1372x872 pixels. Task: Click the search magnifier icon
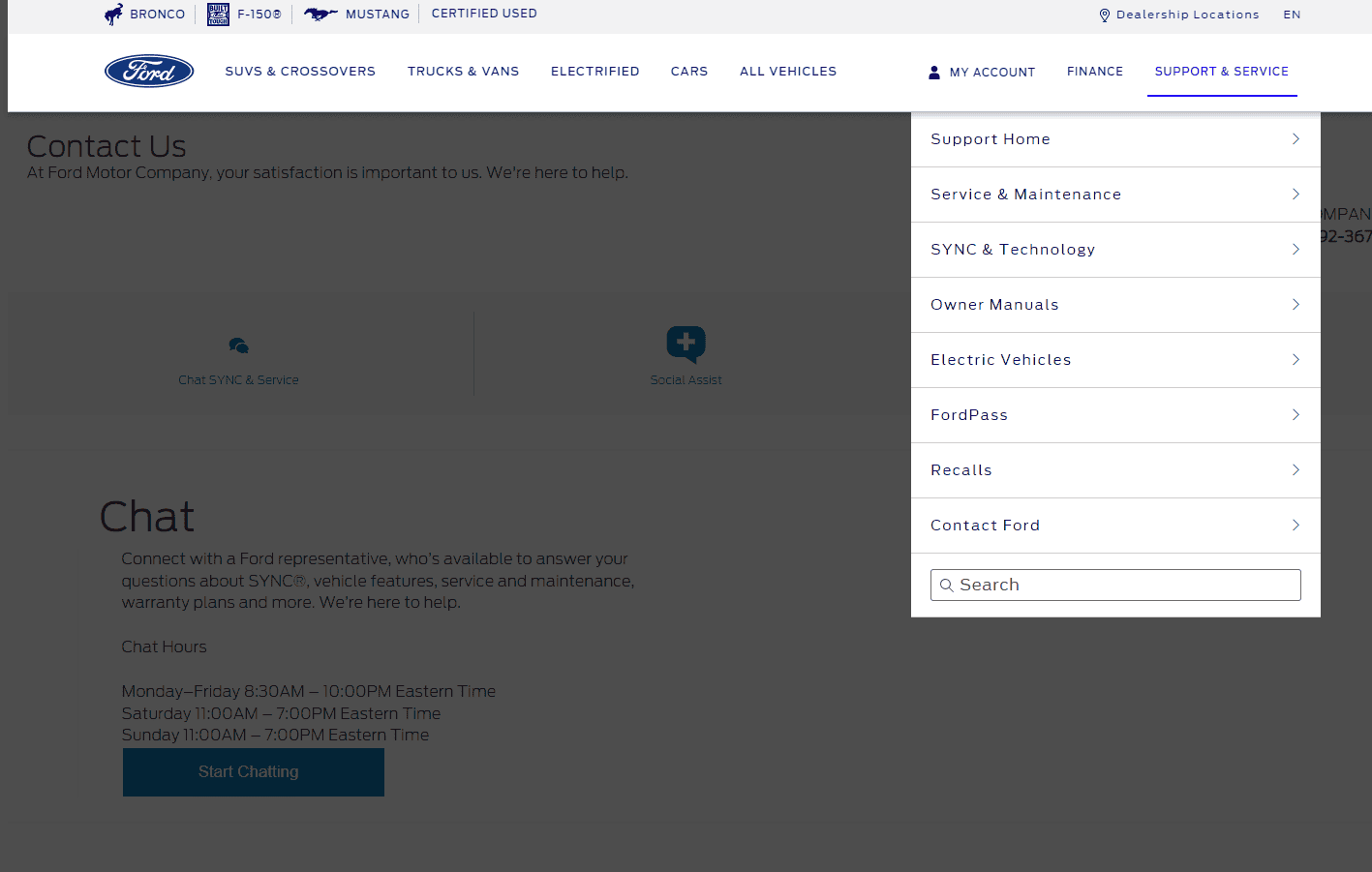[947, 586]
